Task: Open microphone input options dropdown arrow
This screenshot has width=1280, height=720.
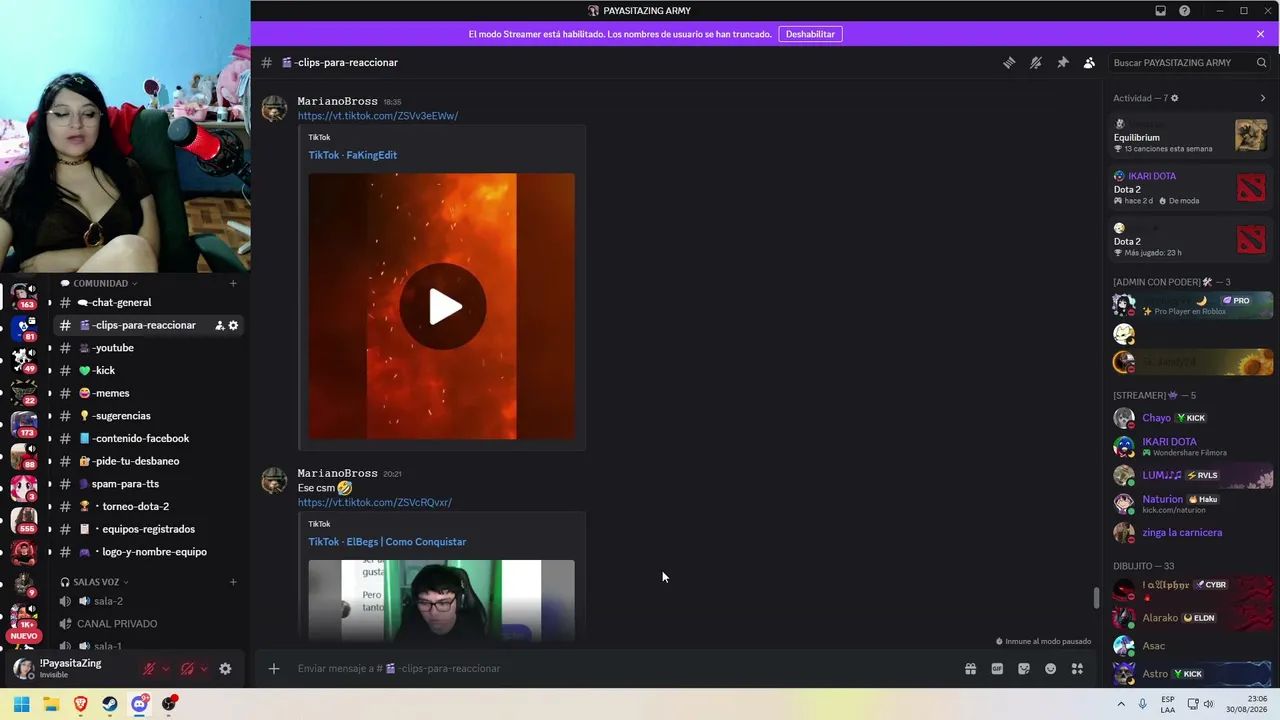Action: tap(166, 669)
